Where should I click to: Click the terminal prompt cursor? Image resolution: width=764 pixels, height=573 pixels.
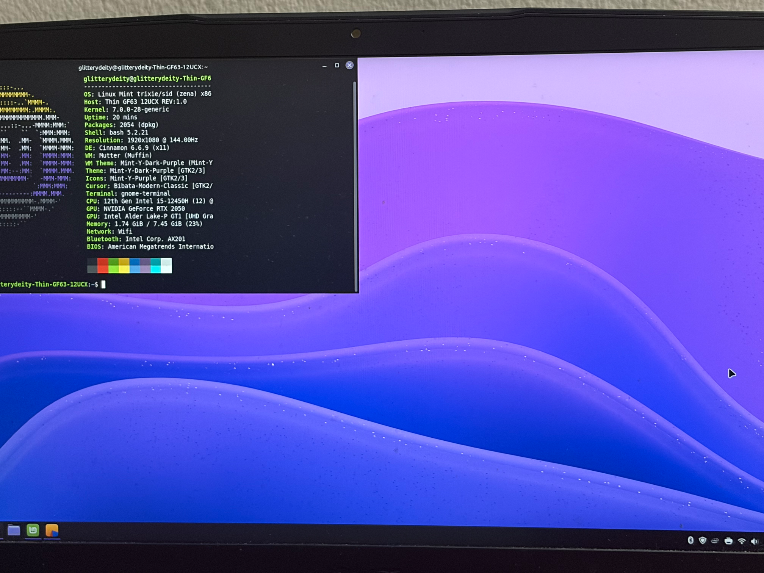tap(103, 284)
